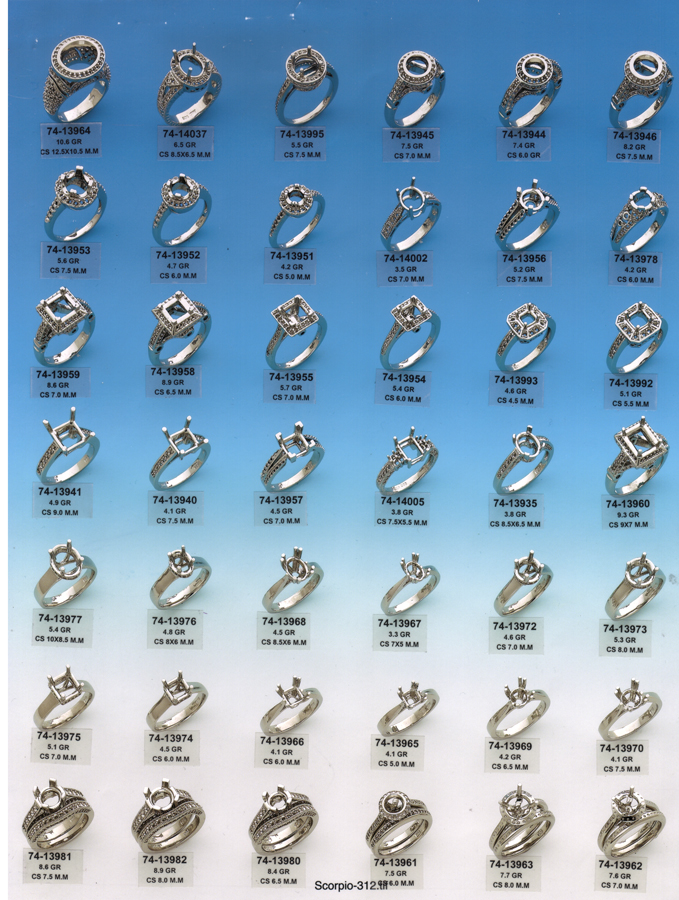Click the plain band ring 74-13977
This screenshot has width=679, height=900.
point(65,573)
